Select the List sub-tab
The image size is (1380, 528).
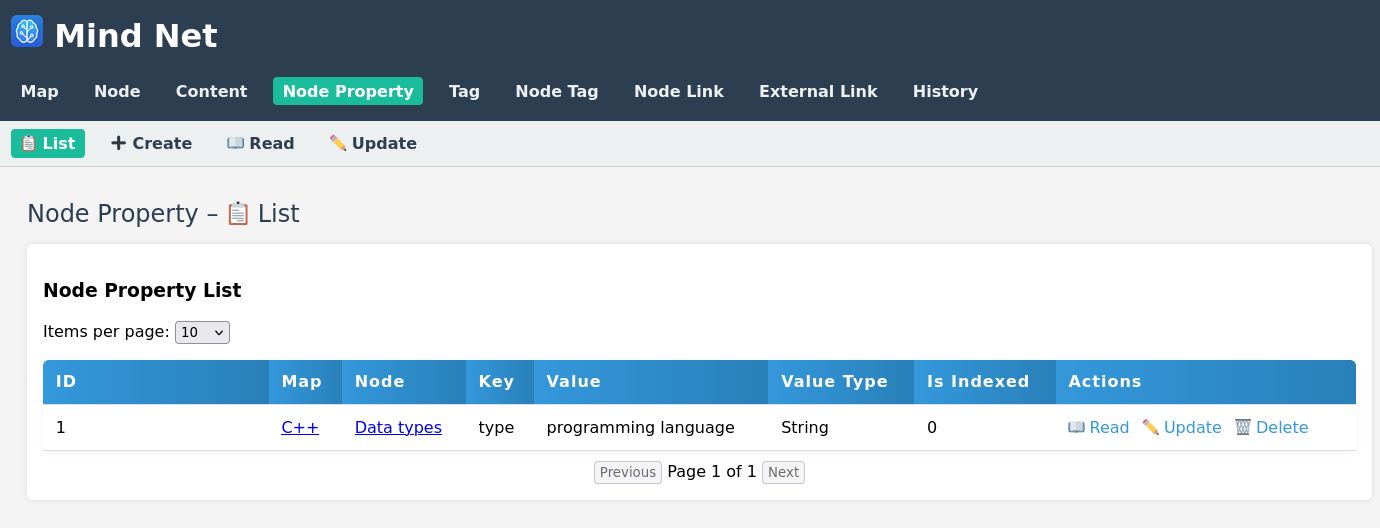point(48,143)
